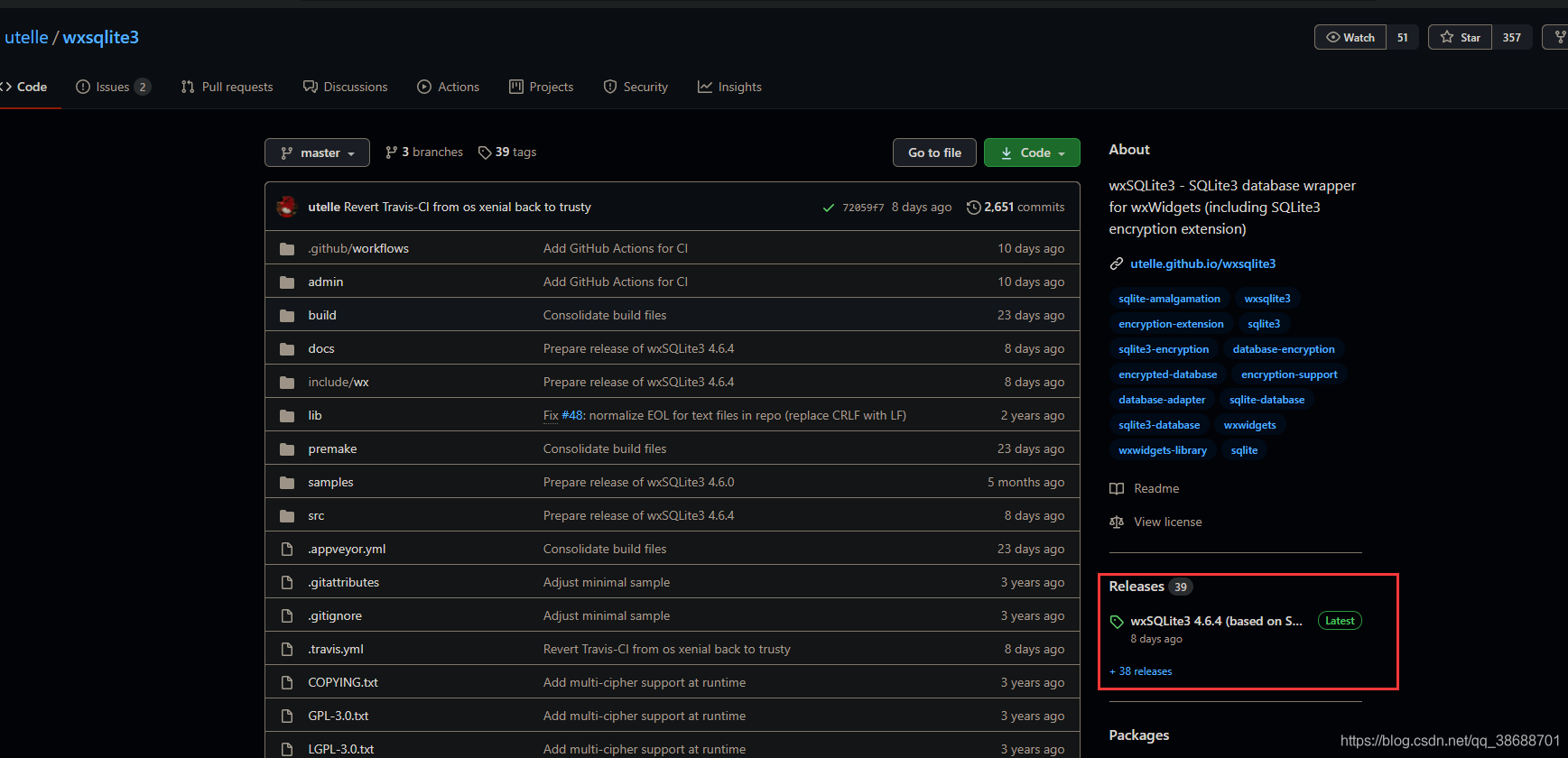Click the include/wx folder icon

pos(287,382)
